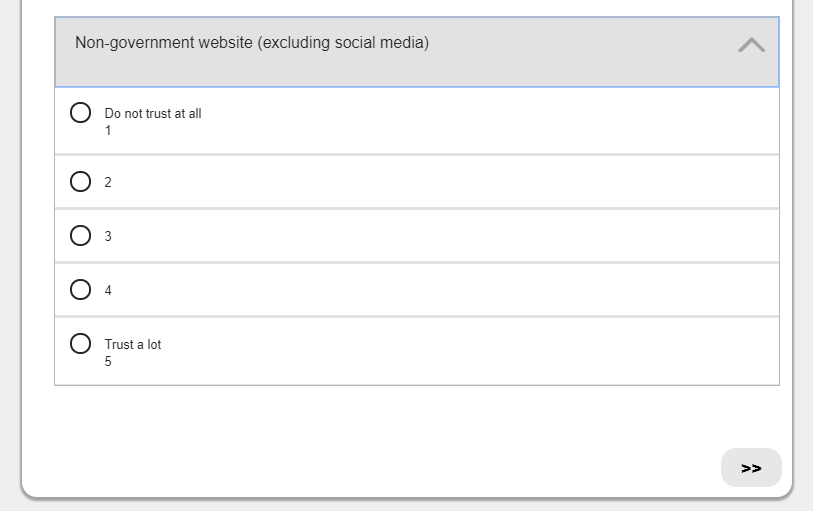The image size is (813, 511).
Task: Collapse the section using the chevron arrow
Action: coord(751,45)
